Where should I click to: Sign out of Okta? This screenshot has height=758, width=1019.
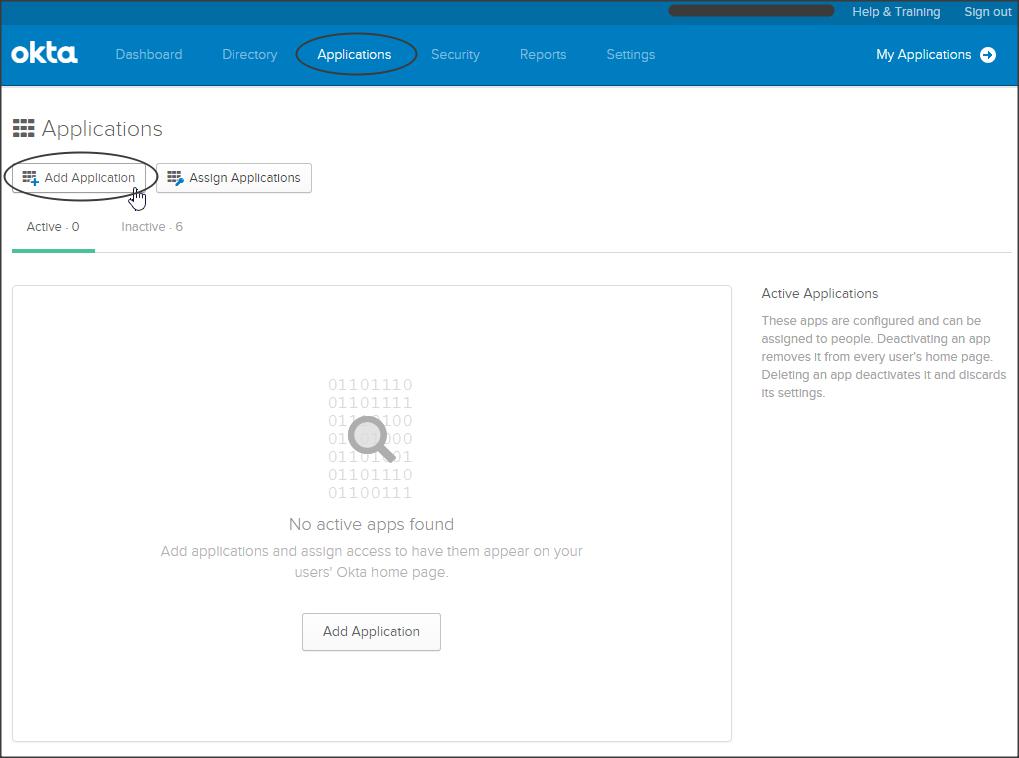click(988, 12)
